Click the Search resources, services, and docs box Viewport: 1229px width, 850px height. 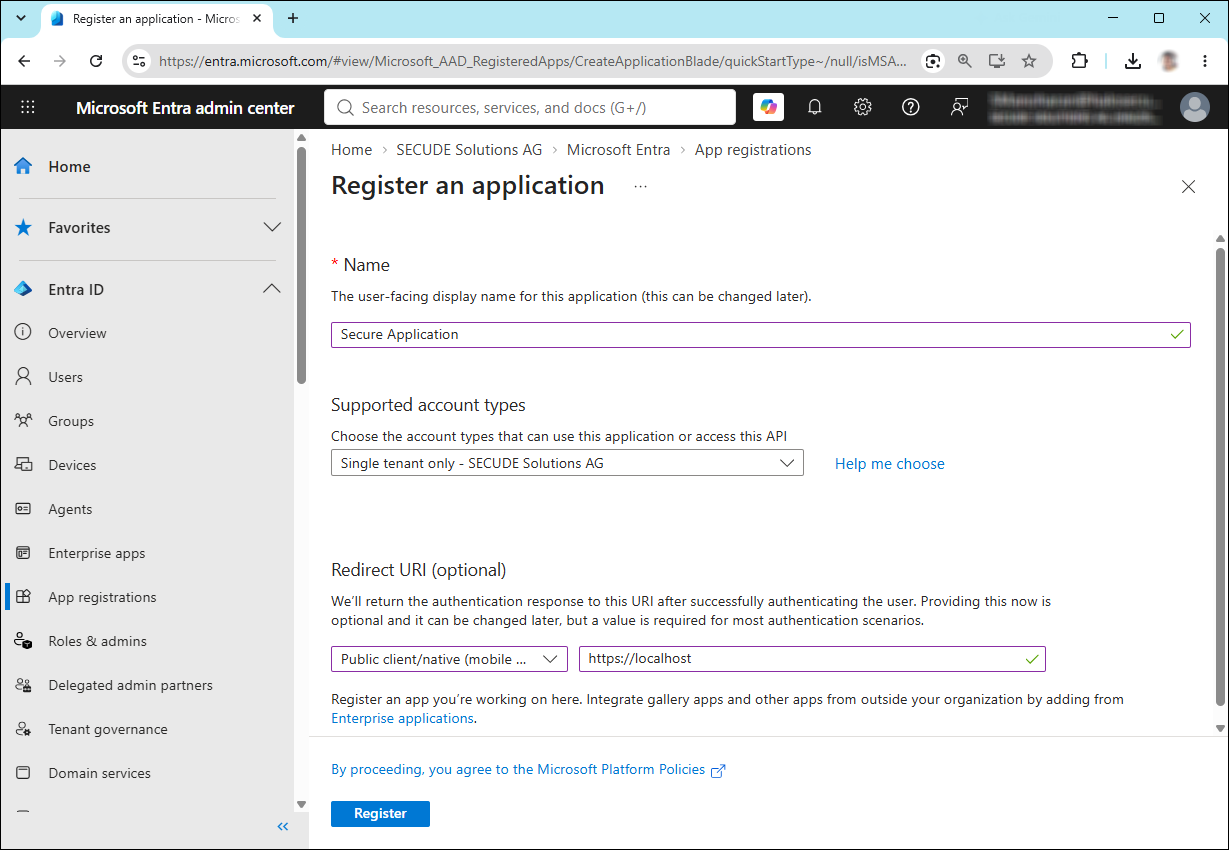pyautogui.click(x=530, y=107)
